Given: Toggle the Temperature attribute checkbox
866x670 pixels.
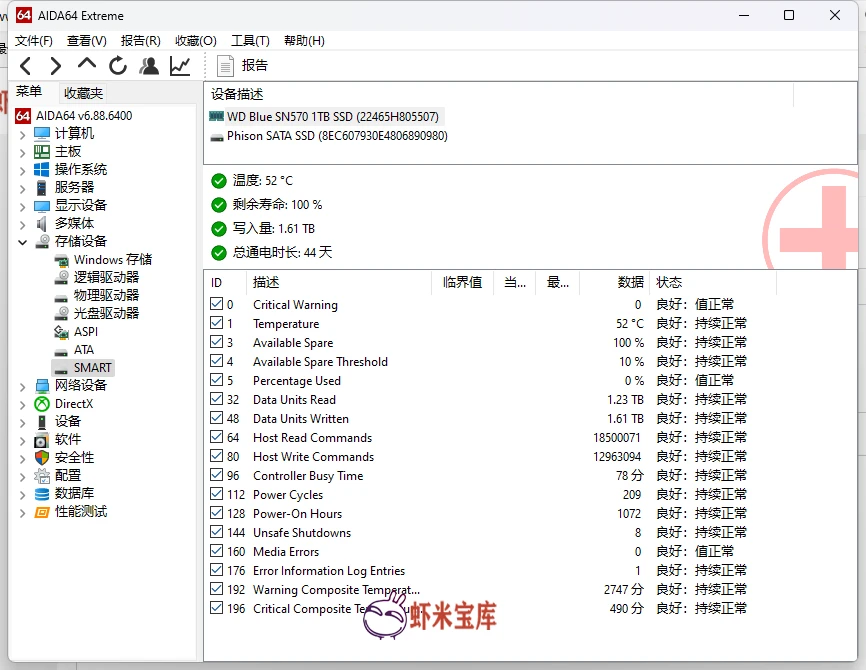Looking at the screenshot, I should (x=216, y=323).
